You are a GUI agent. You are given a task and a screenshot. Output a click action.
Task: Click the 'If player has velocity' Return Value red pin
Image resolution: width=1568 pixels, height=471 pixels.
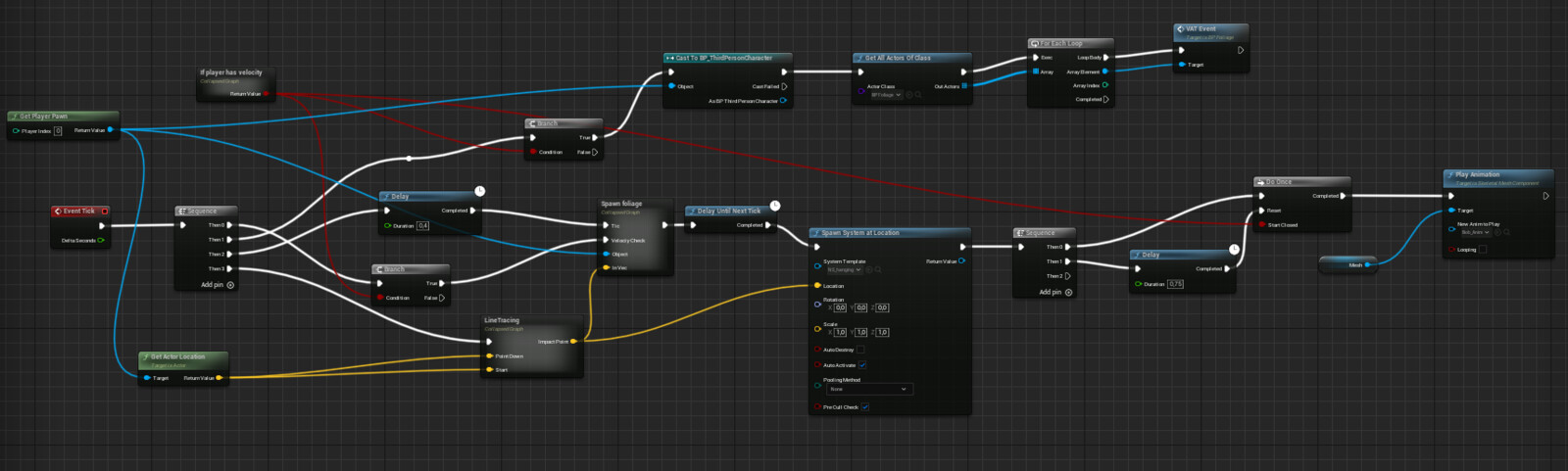[x=266, y=94]
